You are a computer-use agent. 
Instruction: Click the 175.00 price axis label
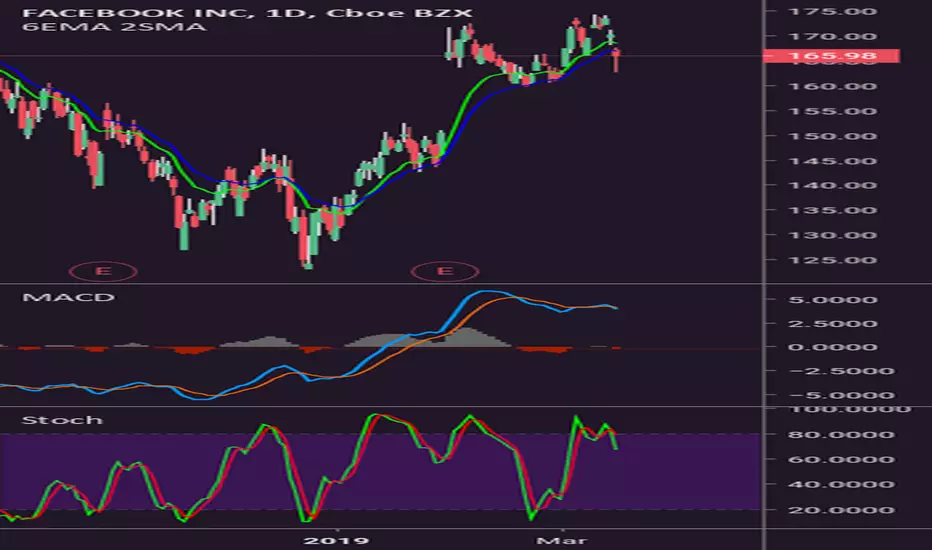click(832, 11)
